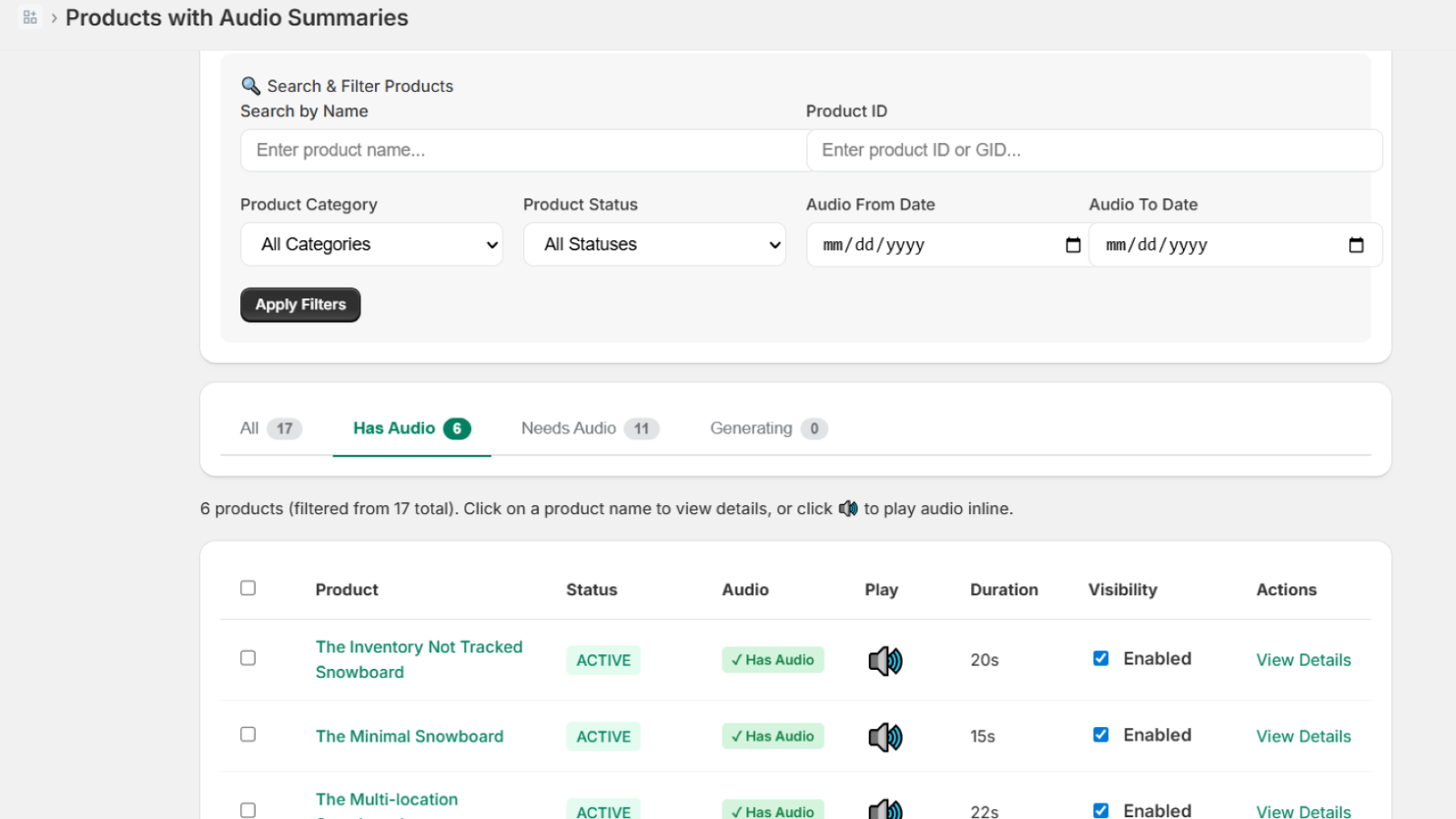Viewport: 1456px width, 819px height.
Task: Play audio for The Multi-location product
Action: [885, 809]
